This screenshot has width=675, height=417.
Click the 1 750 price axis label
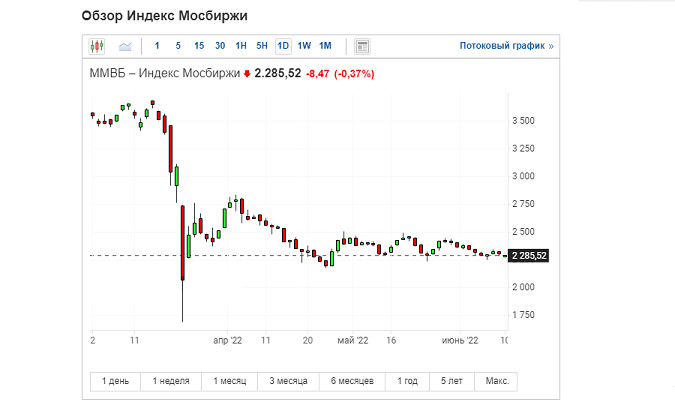pos(523,315)
